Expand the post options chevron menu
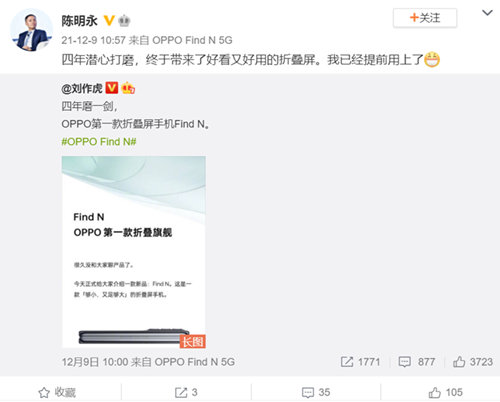 click(487, 13)
